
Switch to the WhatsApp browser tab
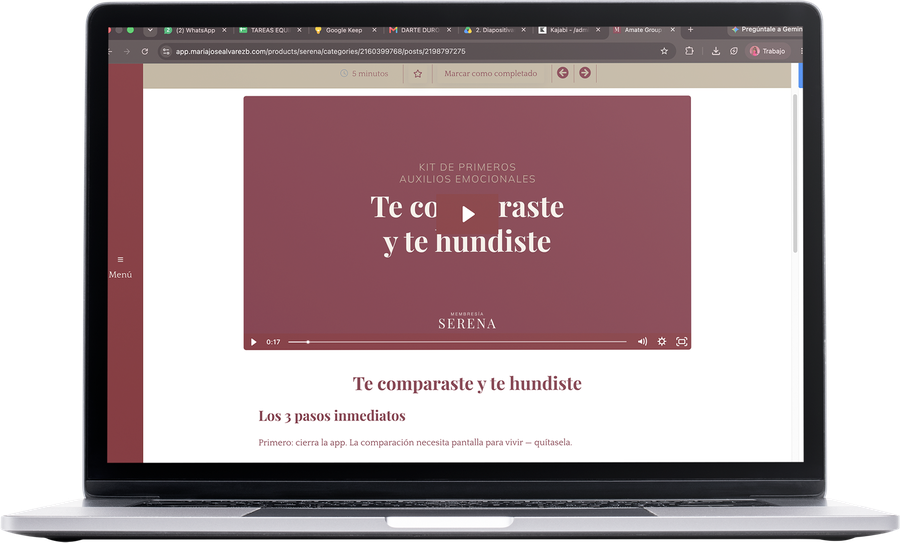(x=191, y=30)
